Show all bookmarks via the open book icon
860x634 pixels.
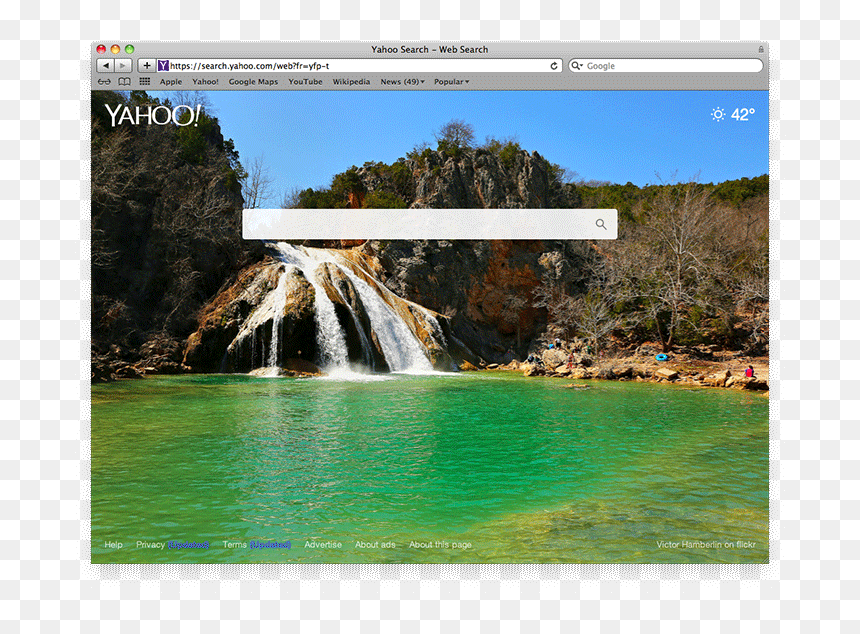pyautogui.click(x=125, y=82)
